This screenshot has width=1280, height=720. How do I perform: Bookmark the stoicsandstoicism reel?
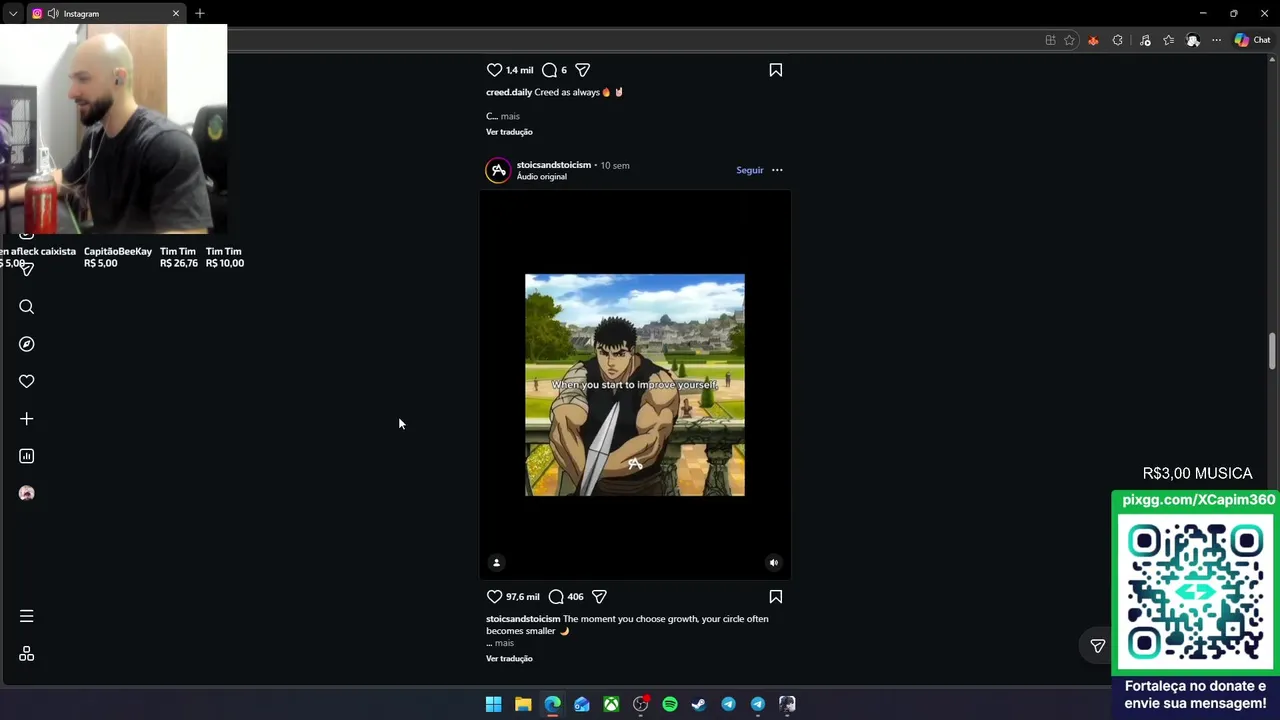pos(775,597)
